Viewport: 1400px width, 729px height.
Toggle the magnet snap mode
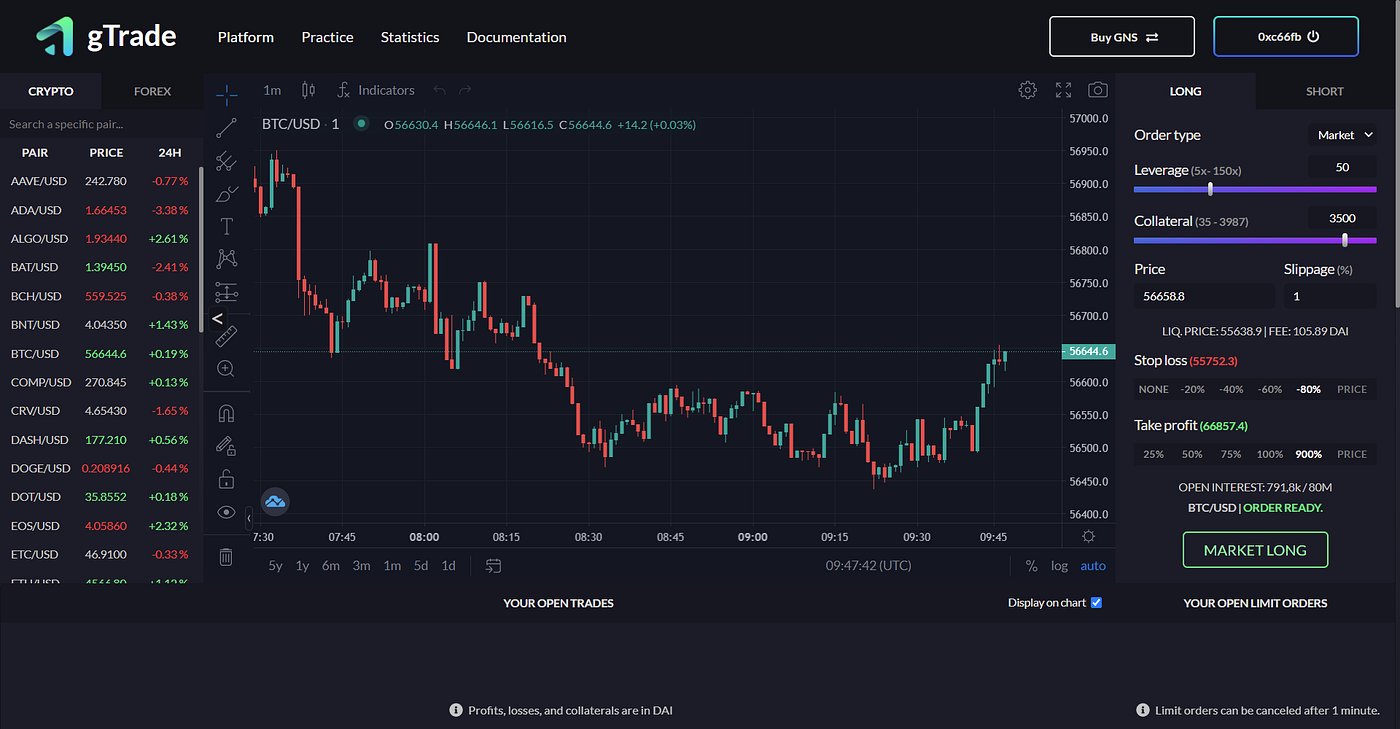[227, 414]
